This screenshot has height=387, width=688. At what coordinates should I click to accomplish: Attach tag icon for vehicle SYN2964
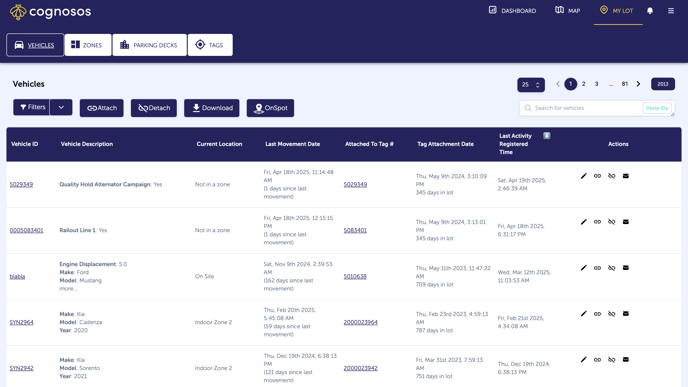(598, 314)
